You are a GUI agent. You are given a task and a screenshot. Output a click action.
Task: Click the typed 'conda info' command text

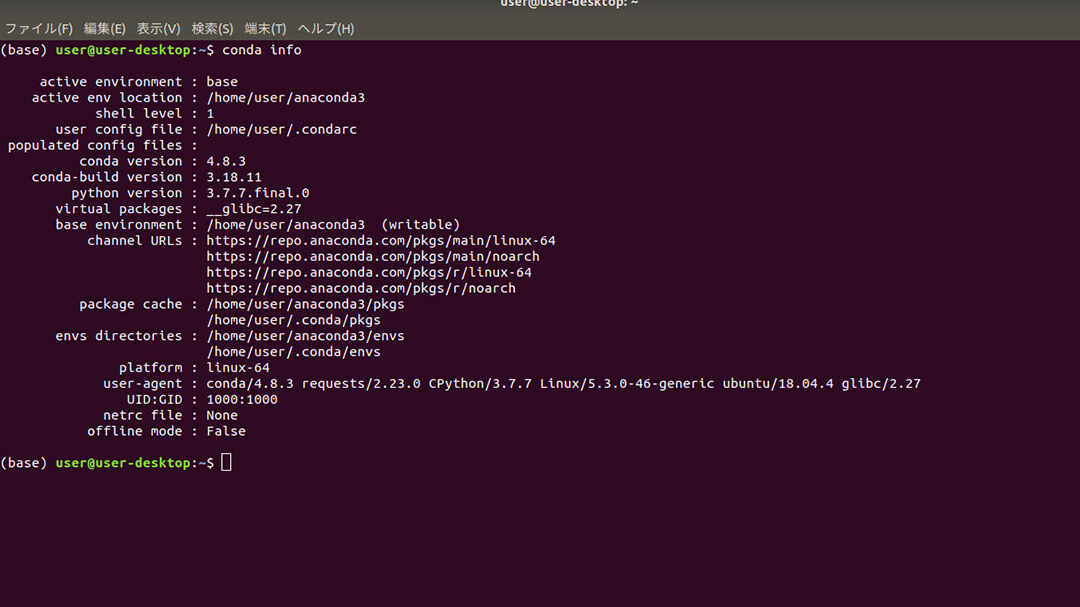pos(262,50)
